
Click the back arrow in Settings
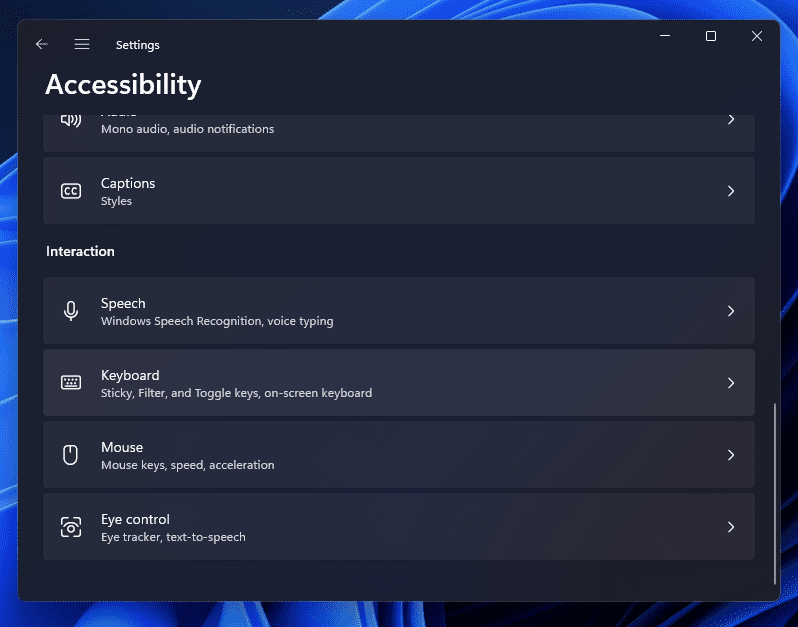coord(41,45)
